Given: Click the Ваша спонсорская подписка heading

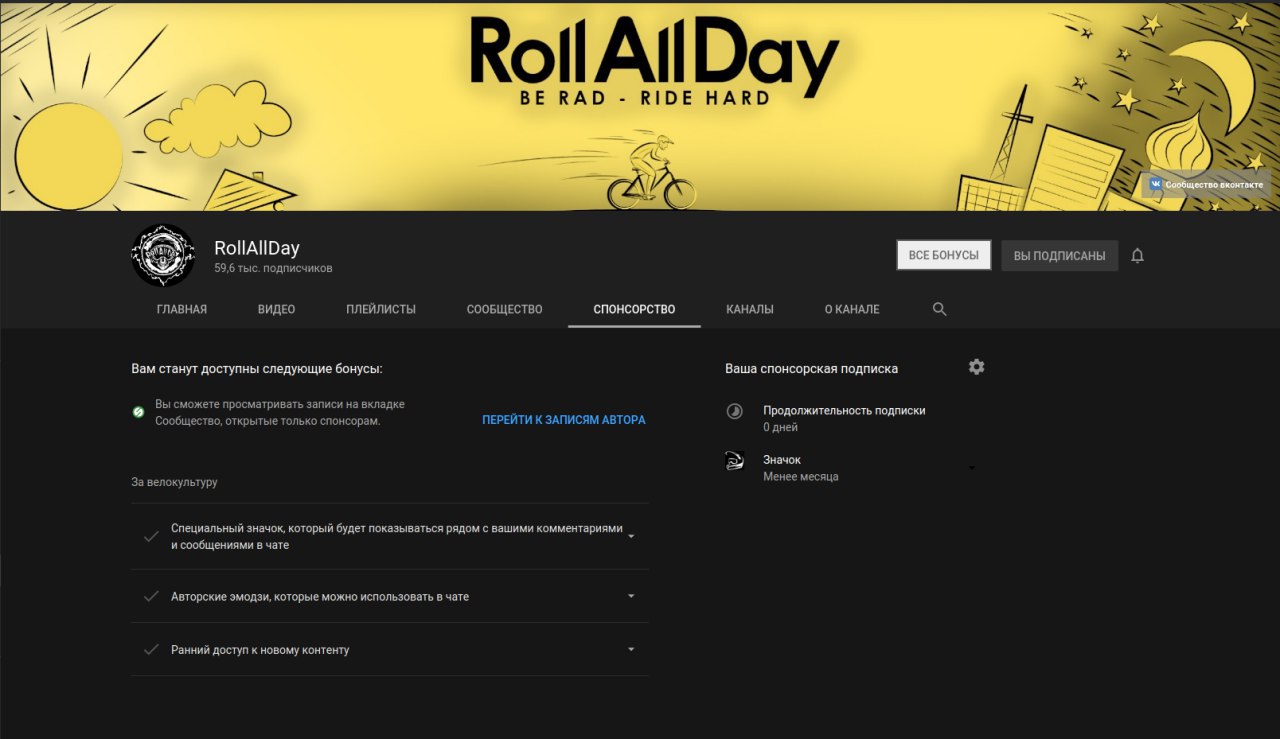Looking at the screenshot, I should (x=811, y=369).
